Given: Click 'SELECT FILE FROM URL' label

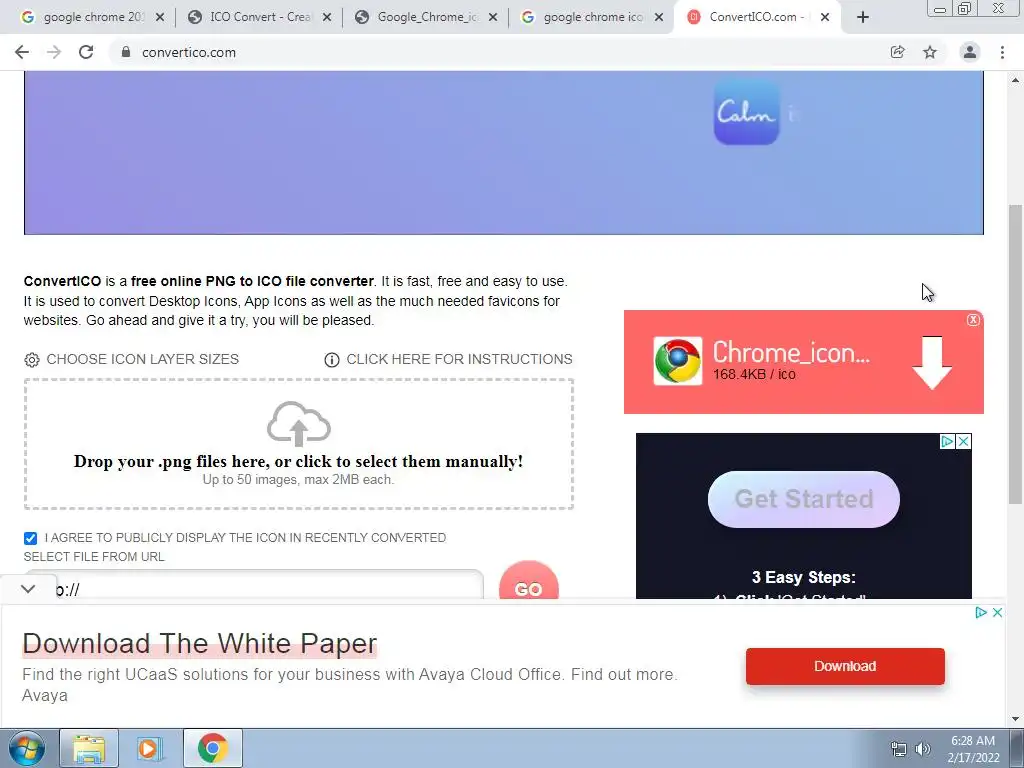Looking at the screenshot, I should (94, 557).
